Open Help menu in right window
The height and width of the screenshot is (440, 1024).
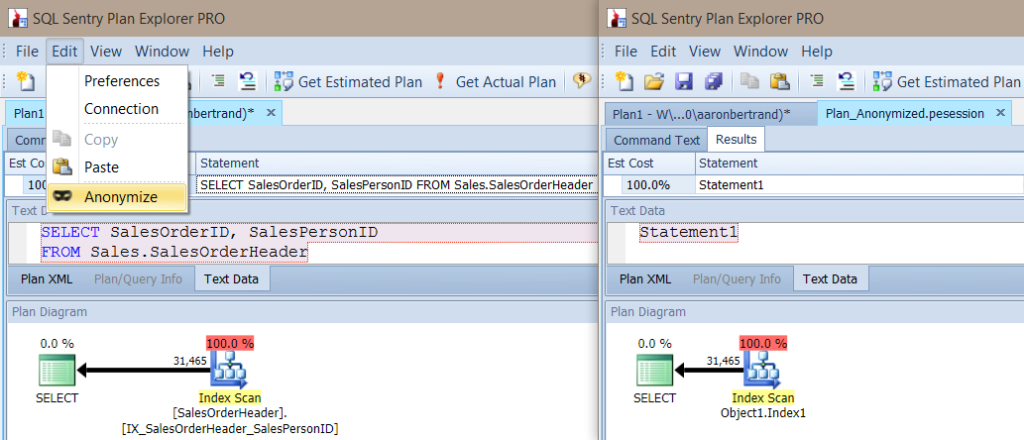click(816, 52)
